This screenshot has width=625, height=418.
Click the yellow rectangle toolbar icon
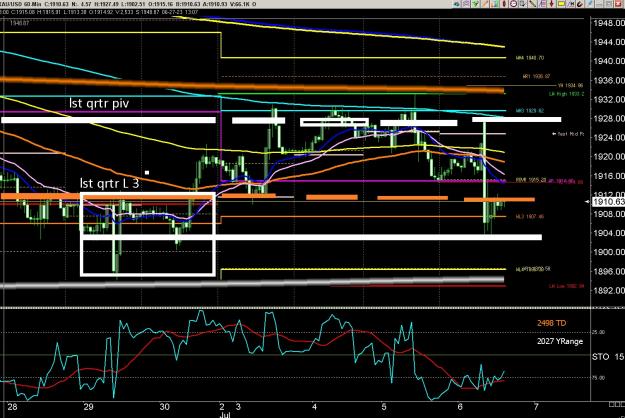561,4
